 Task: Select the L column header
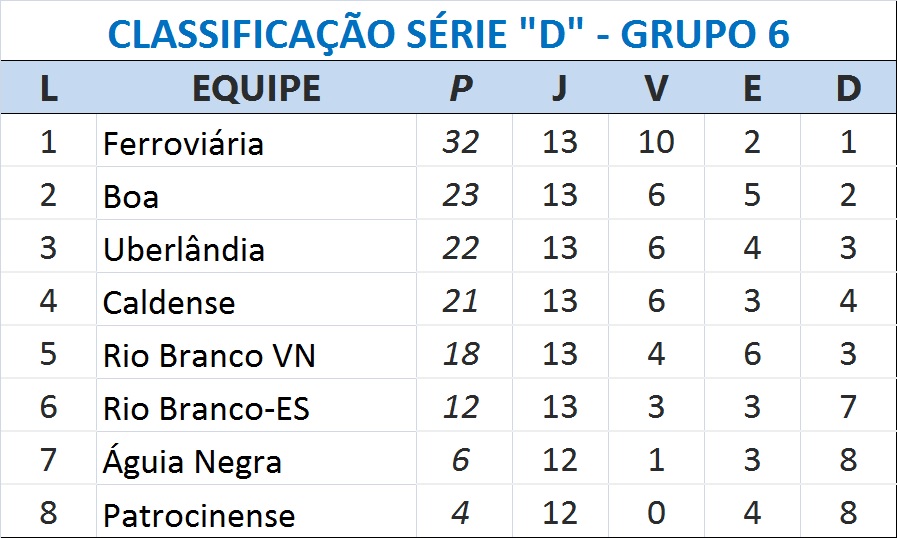coord(48,89)
